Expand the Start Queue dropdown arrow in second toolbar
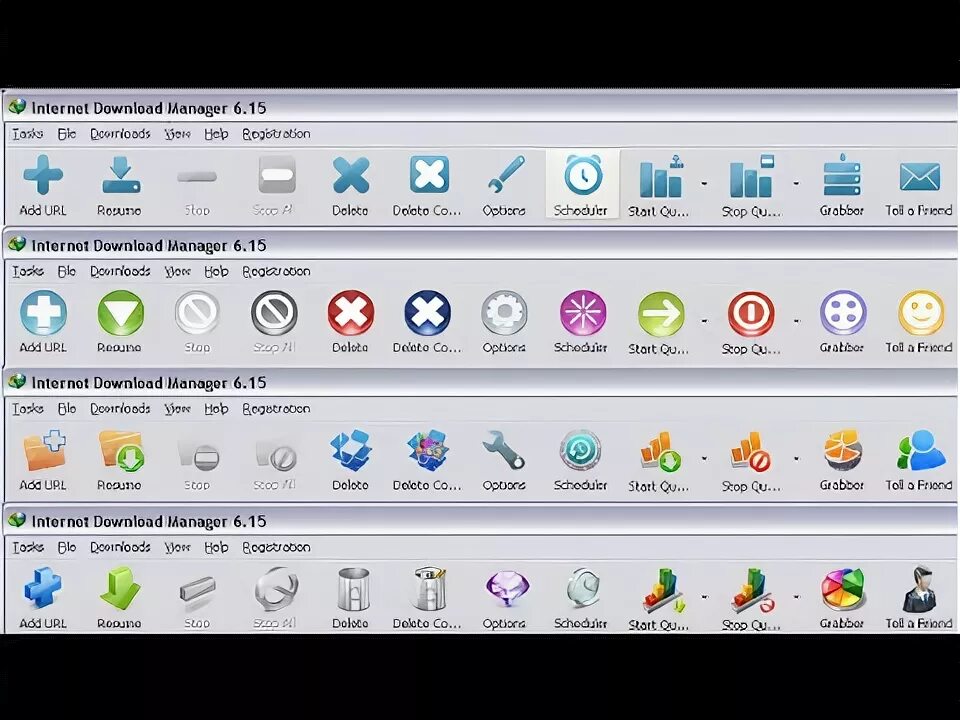This screenshot has width=960, height=720. [x=704, y=320]
